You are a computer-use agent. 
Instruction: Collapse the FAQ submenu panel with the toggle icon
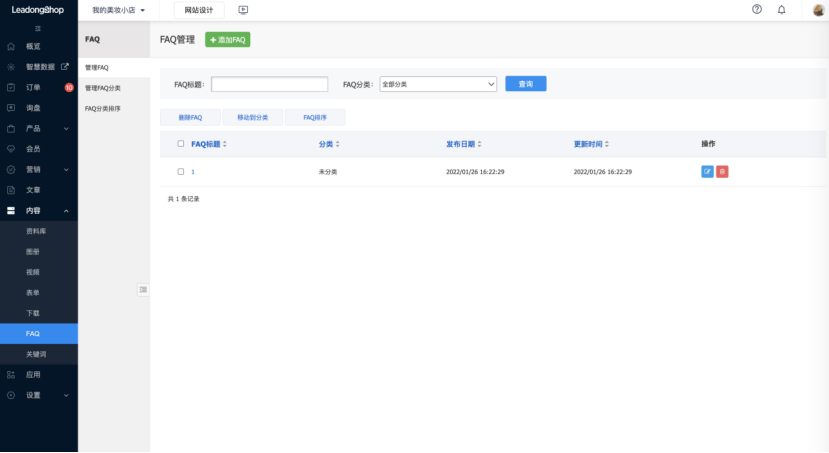click(143, 290)
